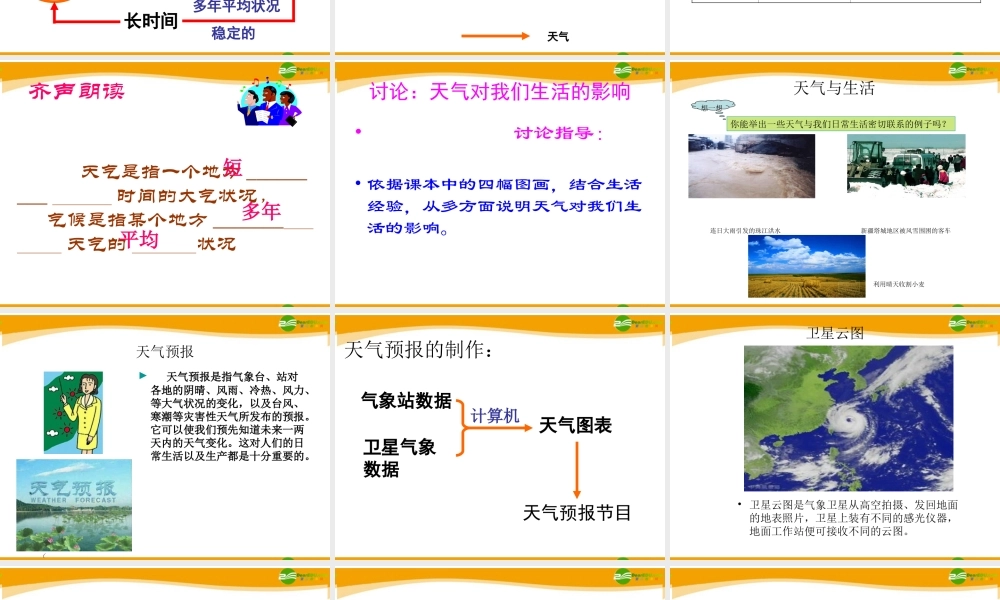Click the pink answer word 短
This screenshot has height=600, width=1000.
point(232,168)
